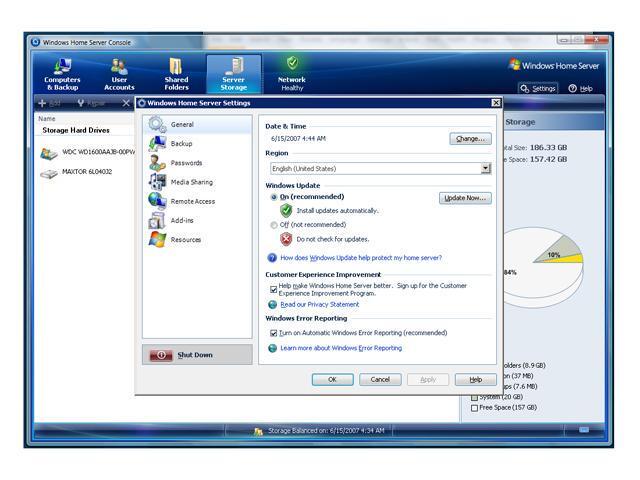Image resolution: width=640 pixels, height=480 pixels.
Task: Switch to Backup settings category
Action: point(198,144)
